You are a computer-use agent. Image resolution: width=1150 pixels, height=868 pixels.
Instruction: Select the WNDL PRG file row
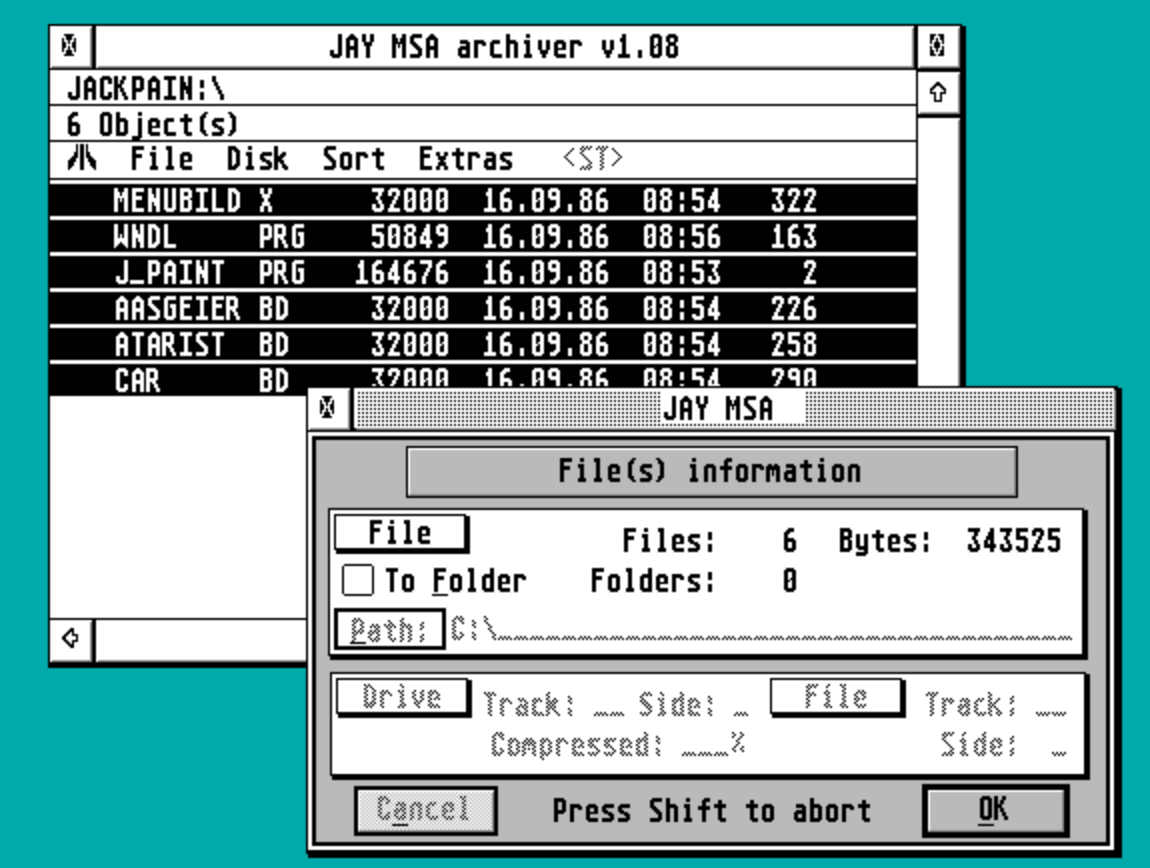point(483,236)
